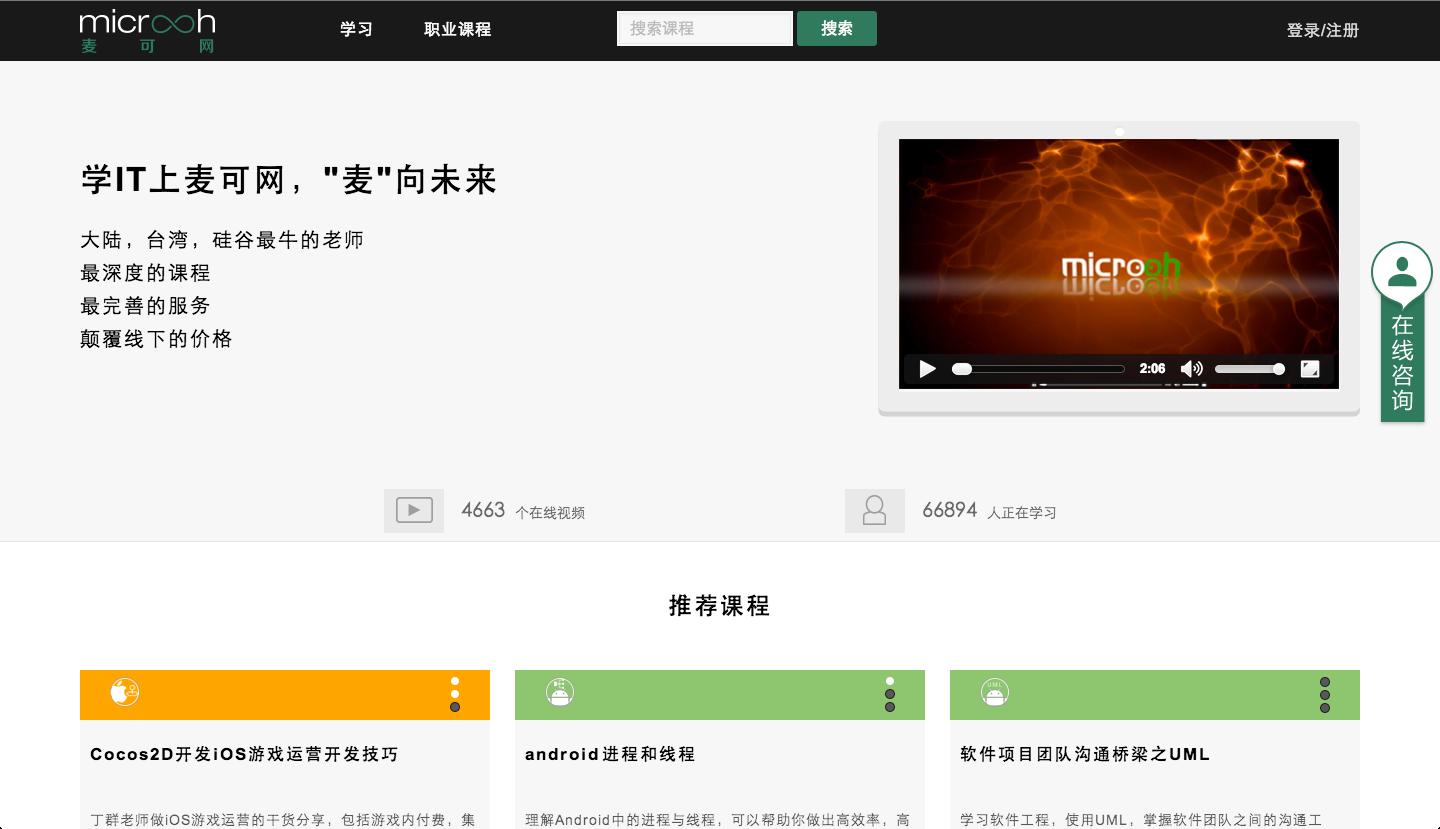Click the 推荐课程 heading
Image resolution: width=1440 pixels, height=829 pixels.
click(720, 606)
